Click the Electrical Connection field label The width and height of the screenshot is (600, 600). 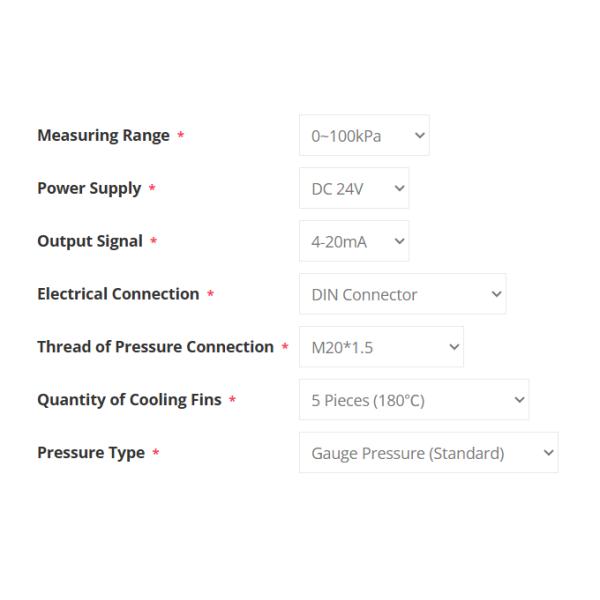(118, 294)
